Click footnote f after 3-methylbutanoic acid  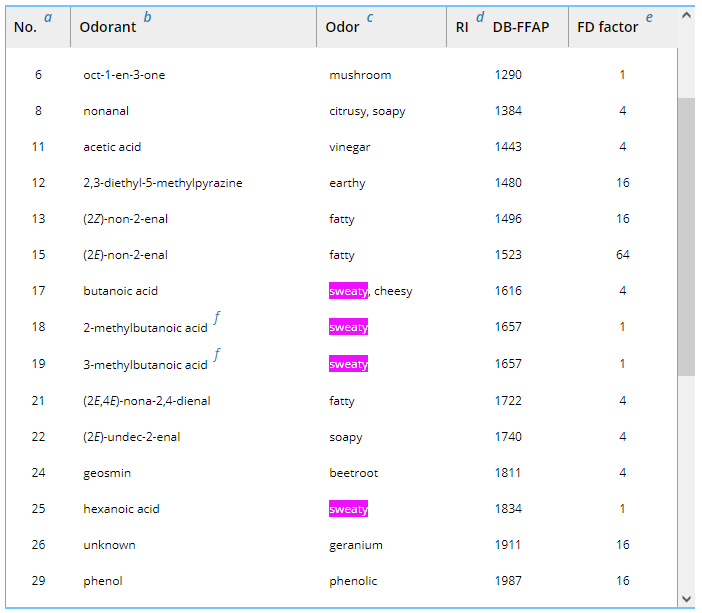tap(217, 355)
